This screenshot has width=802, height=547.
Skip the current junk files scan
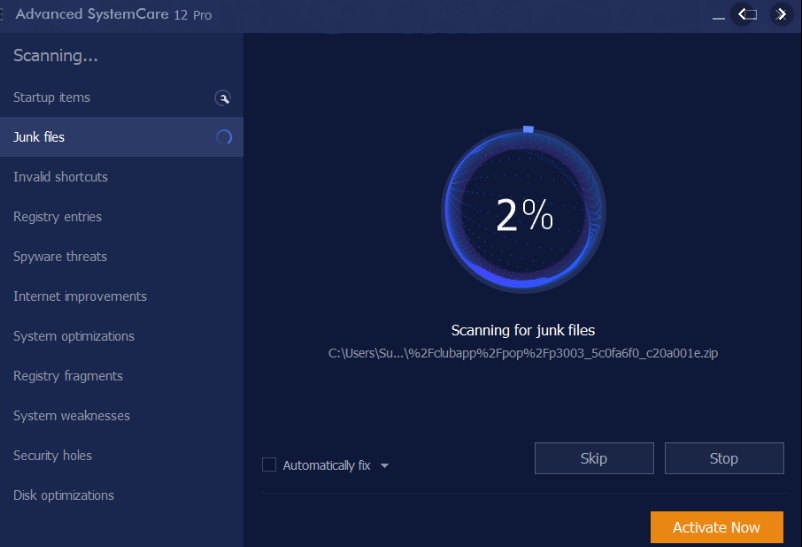tap(594, 459)
